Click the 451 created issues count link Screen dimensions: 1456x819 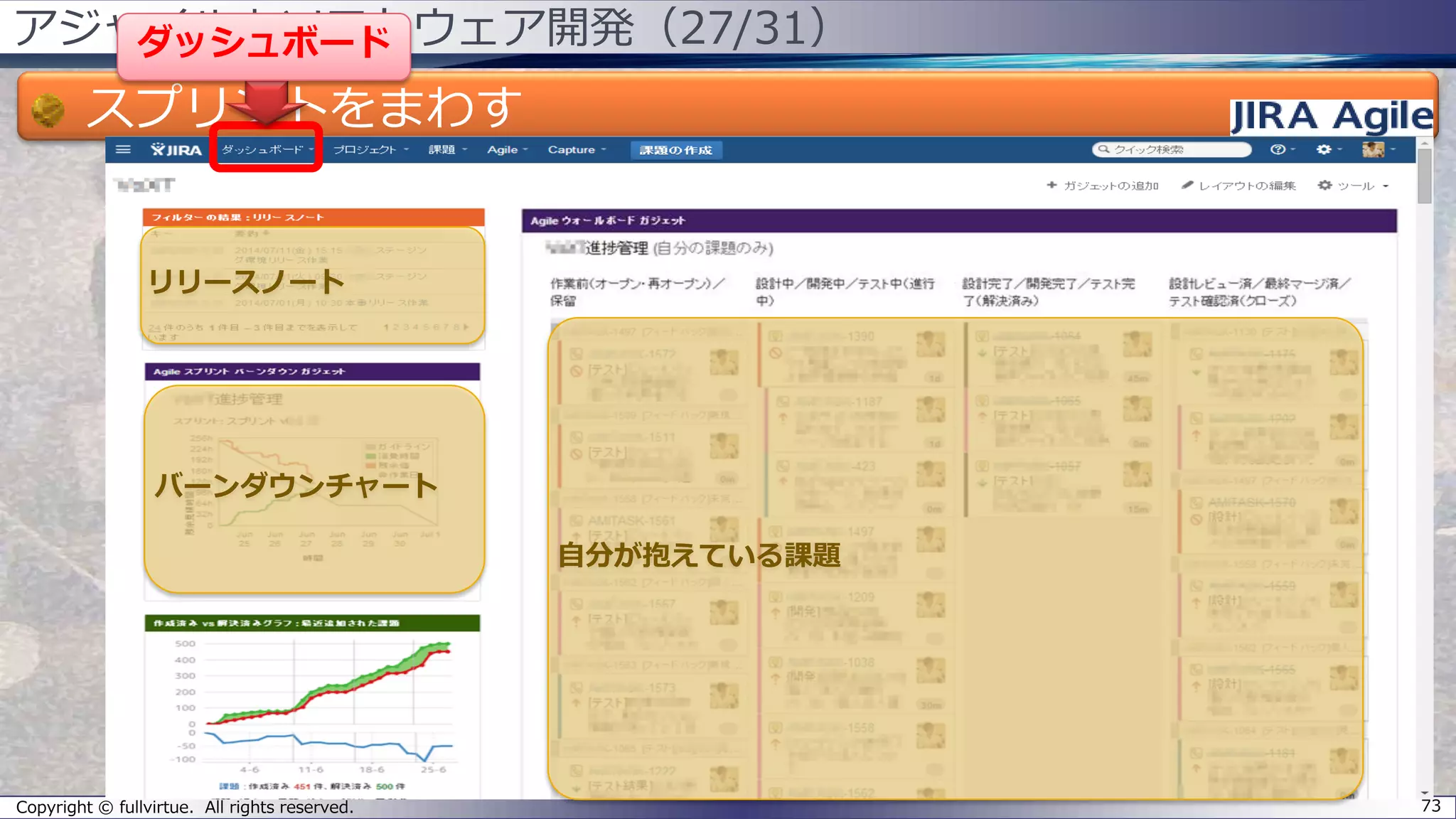click(x=302, y=786)
